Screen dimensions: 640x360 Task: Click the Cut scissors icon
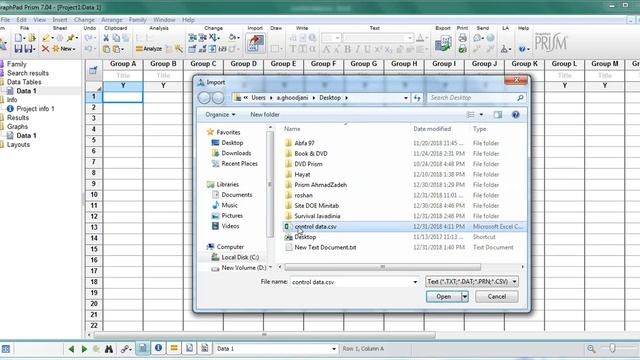tap(106, 38)
